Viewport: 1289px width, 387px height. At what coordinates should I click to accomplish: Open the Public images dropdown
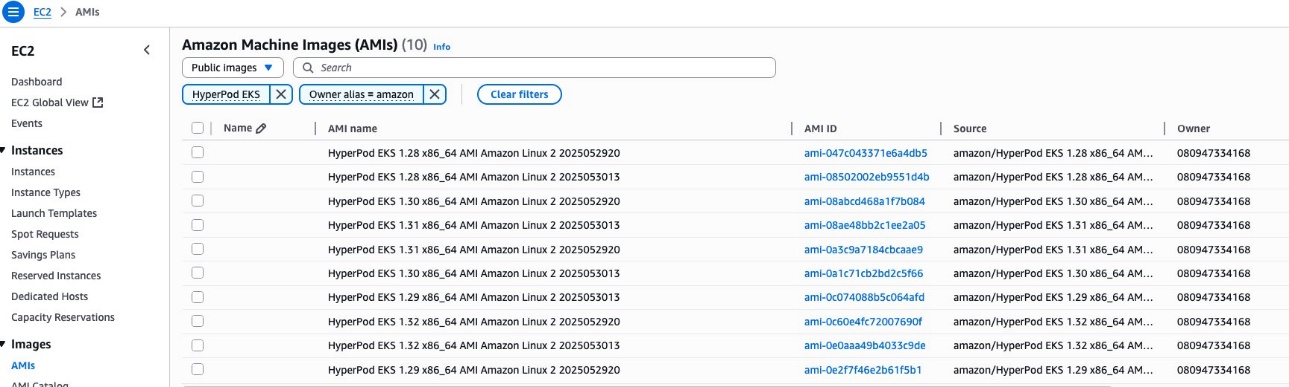pos(232,68)
